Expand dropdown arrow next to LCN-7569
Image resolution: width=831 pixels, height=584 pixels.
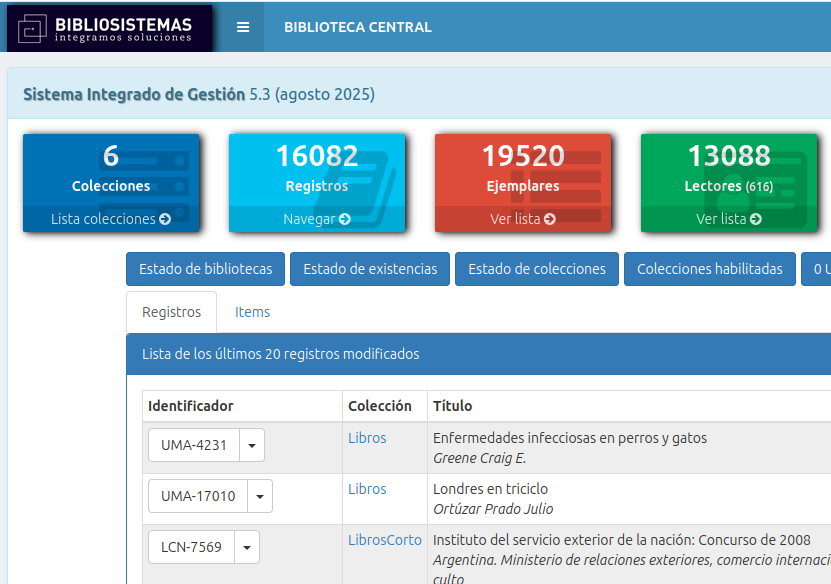click(x=247, y=547)
